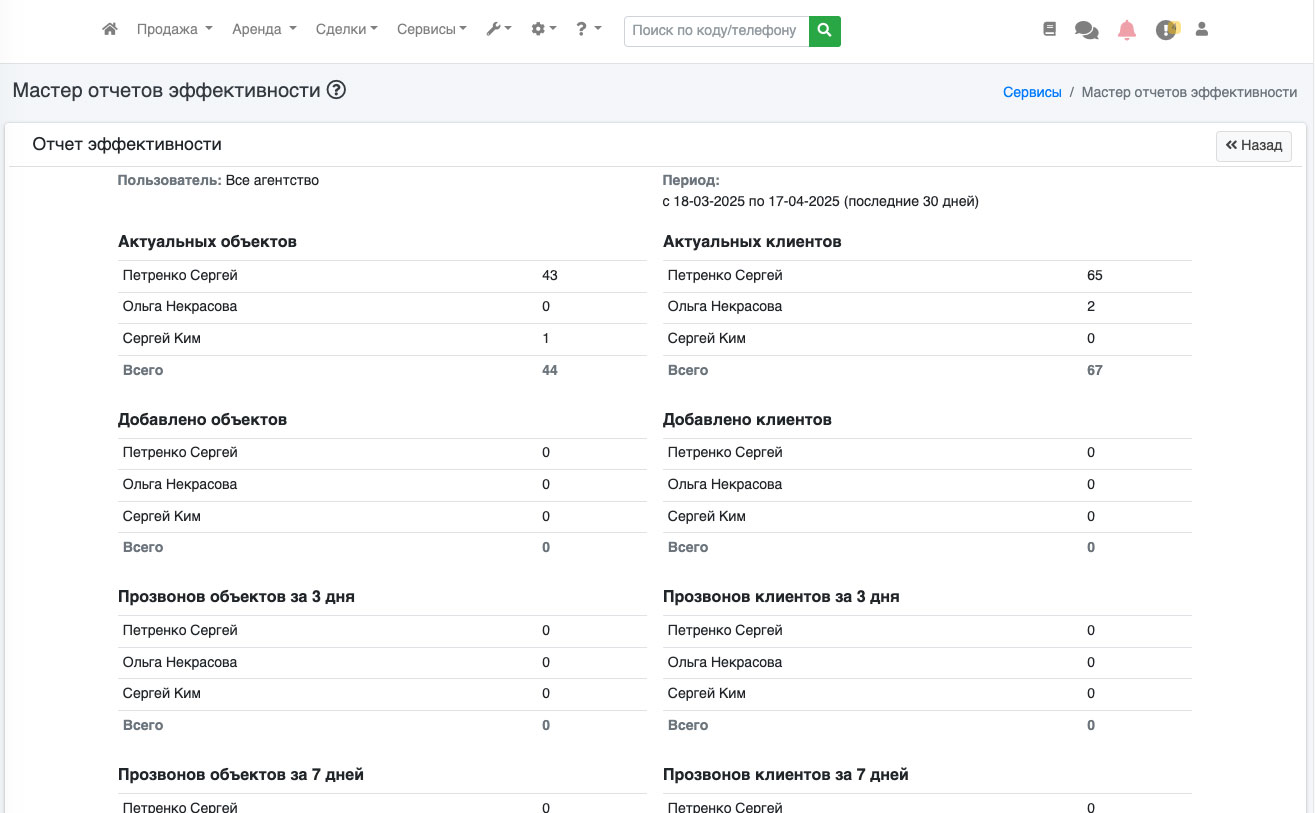Viewport: 1315px width, 813px height.
Task: Expand the wrench tools dropdown
Action: point(498,30)
